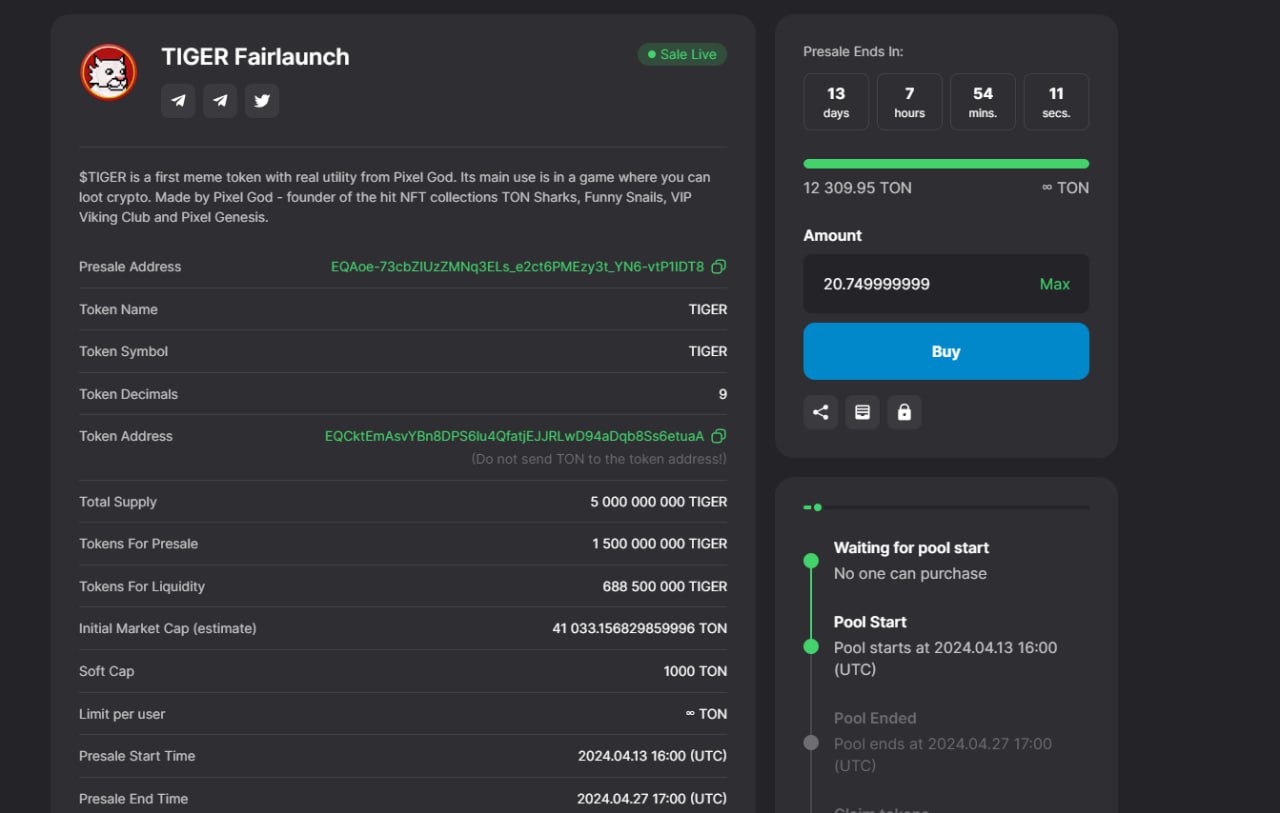Open the Twitter bird icon link

[x=262, y=101]
